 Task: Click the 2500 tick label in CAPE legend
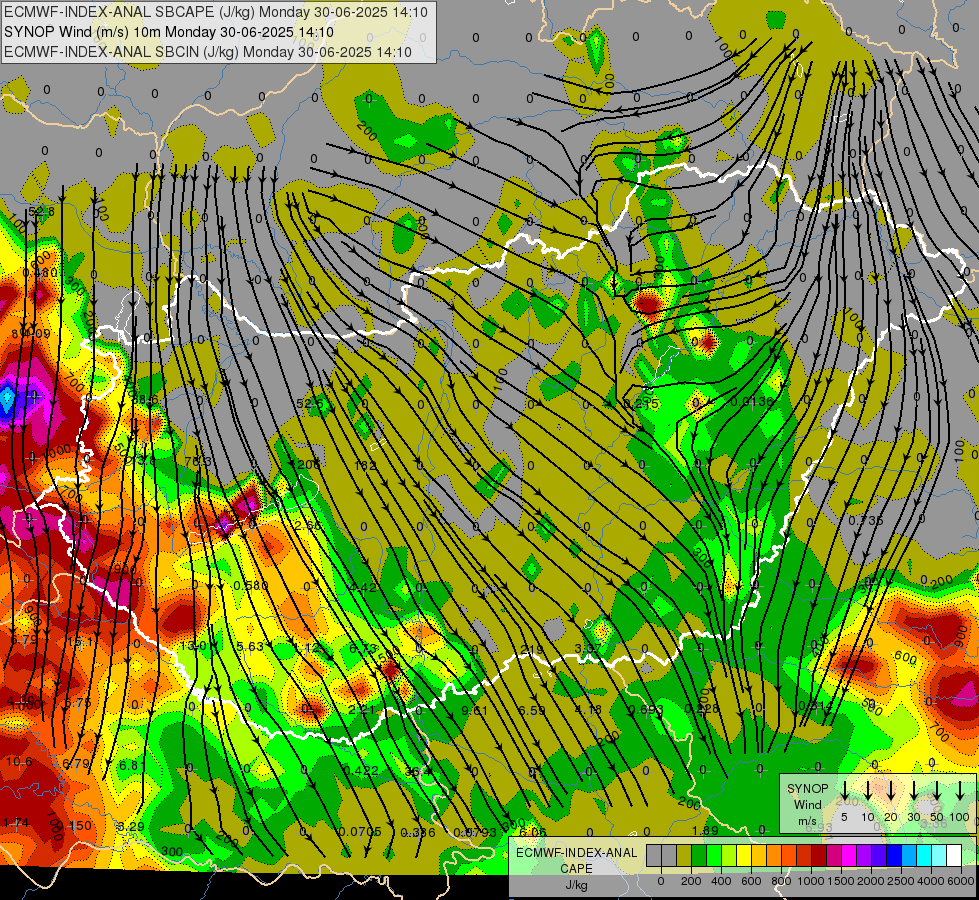(x=901, y=881)
